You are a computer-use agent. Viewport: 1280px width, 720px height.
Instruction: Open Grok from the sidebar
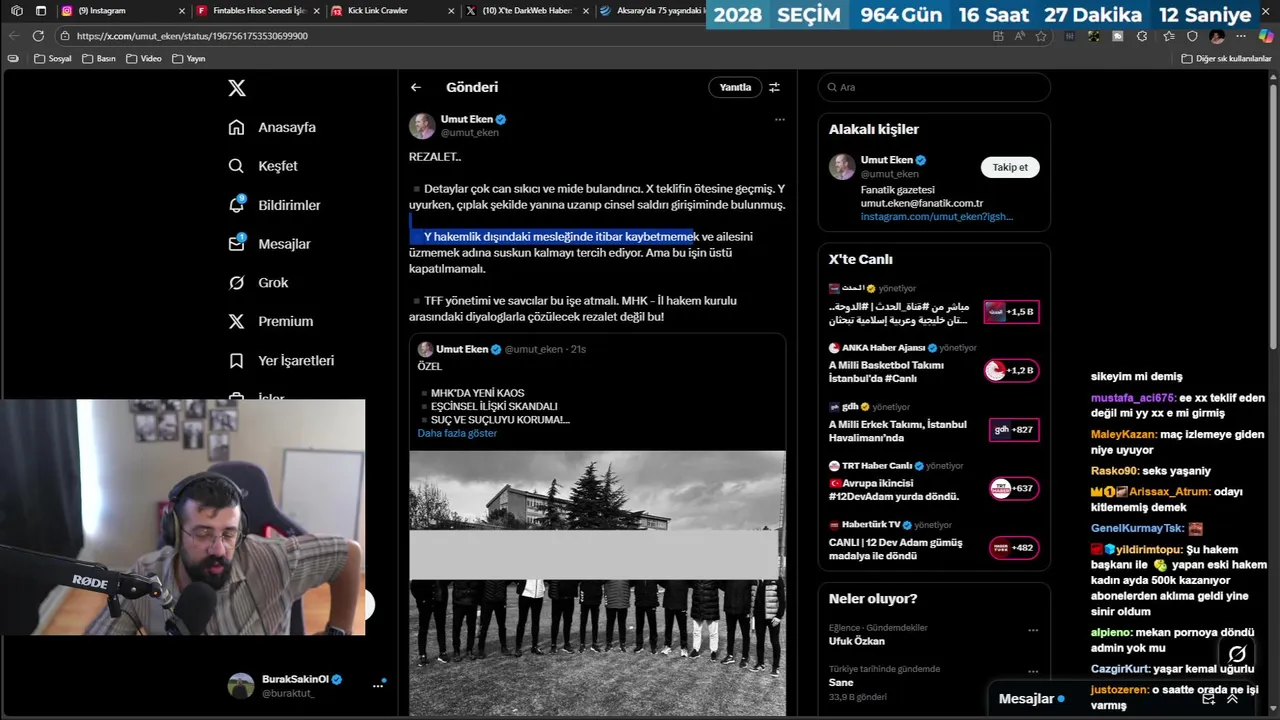258,283
